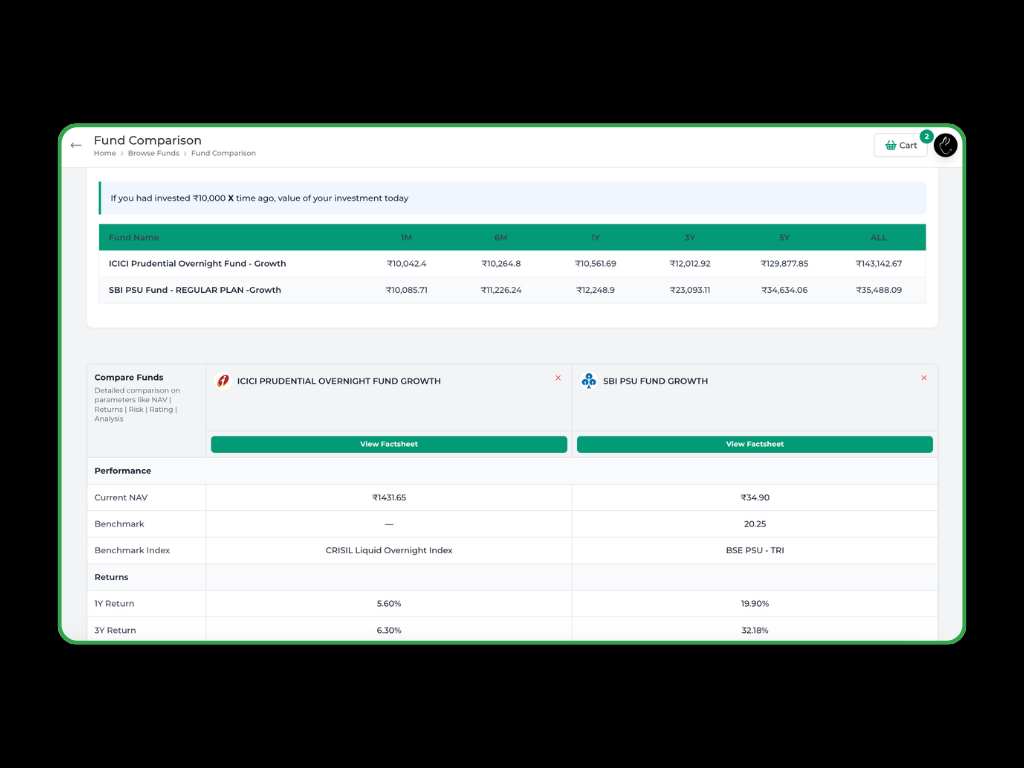Screen dimensions: 1024x768
Task: Click the cart basket icon
Action: (x=890, y=146)
